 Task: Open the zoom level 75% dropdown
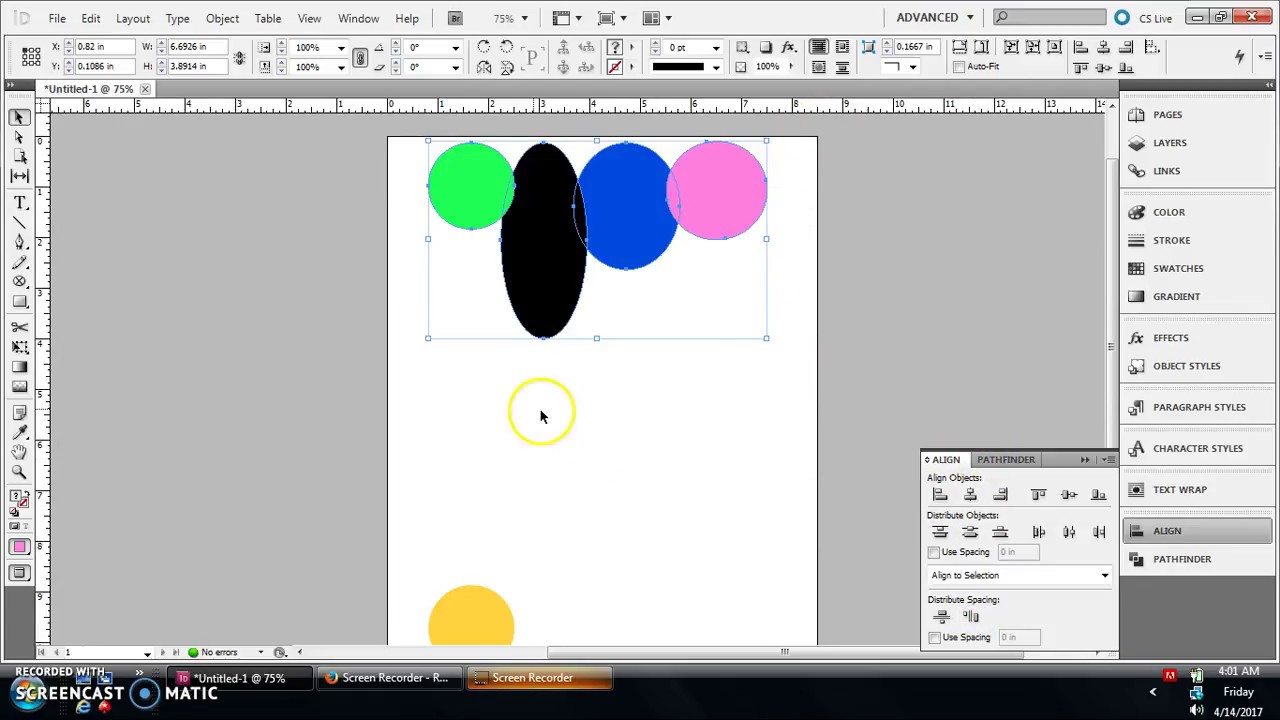pyautogui.click(x=525, y=18)
